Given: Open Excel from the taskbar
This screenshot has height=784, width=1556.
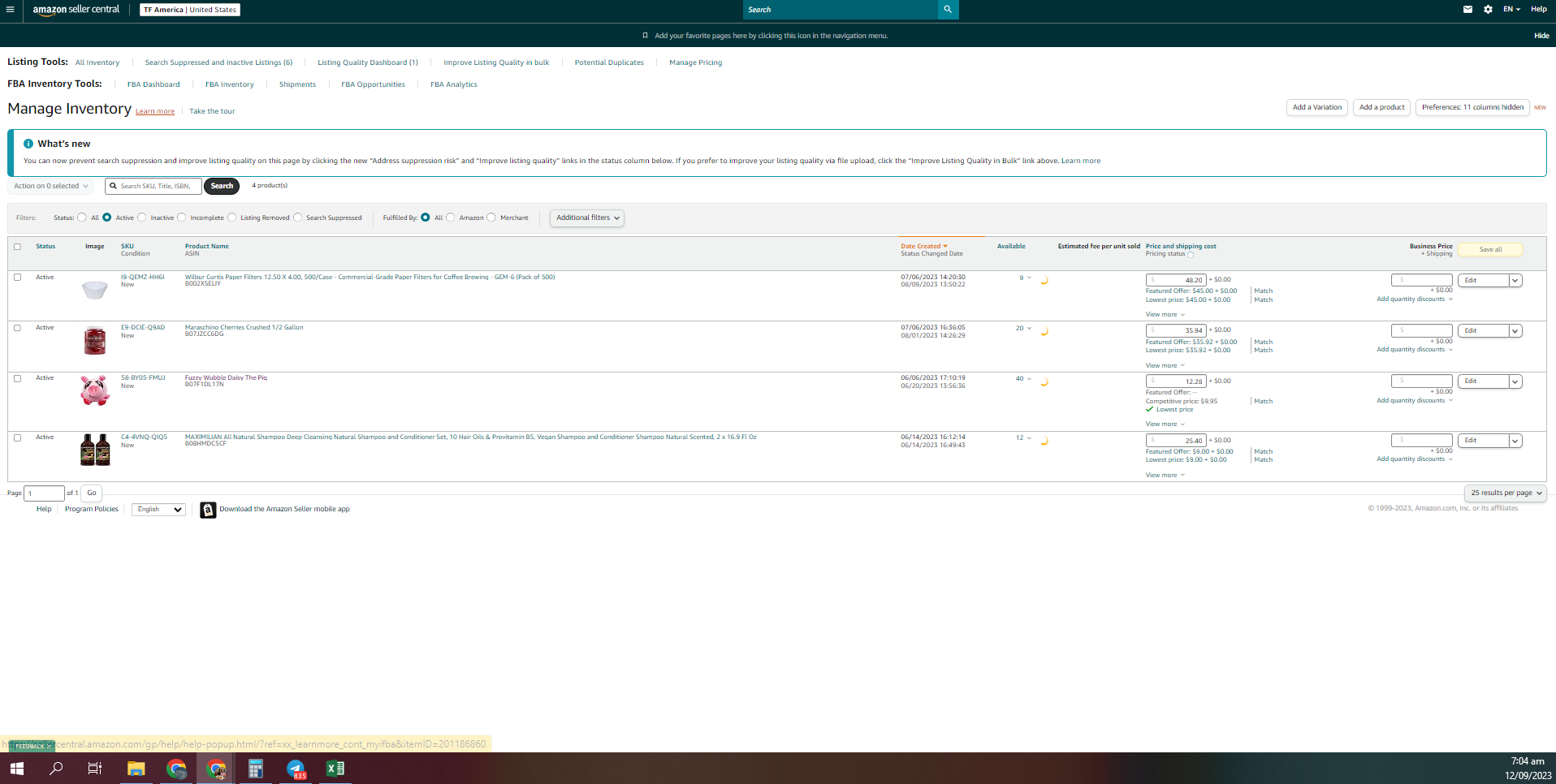Looking at the screenshot, I should click(x=335, y=769).
